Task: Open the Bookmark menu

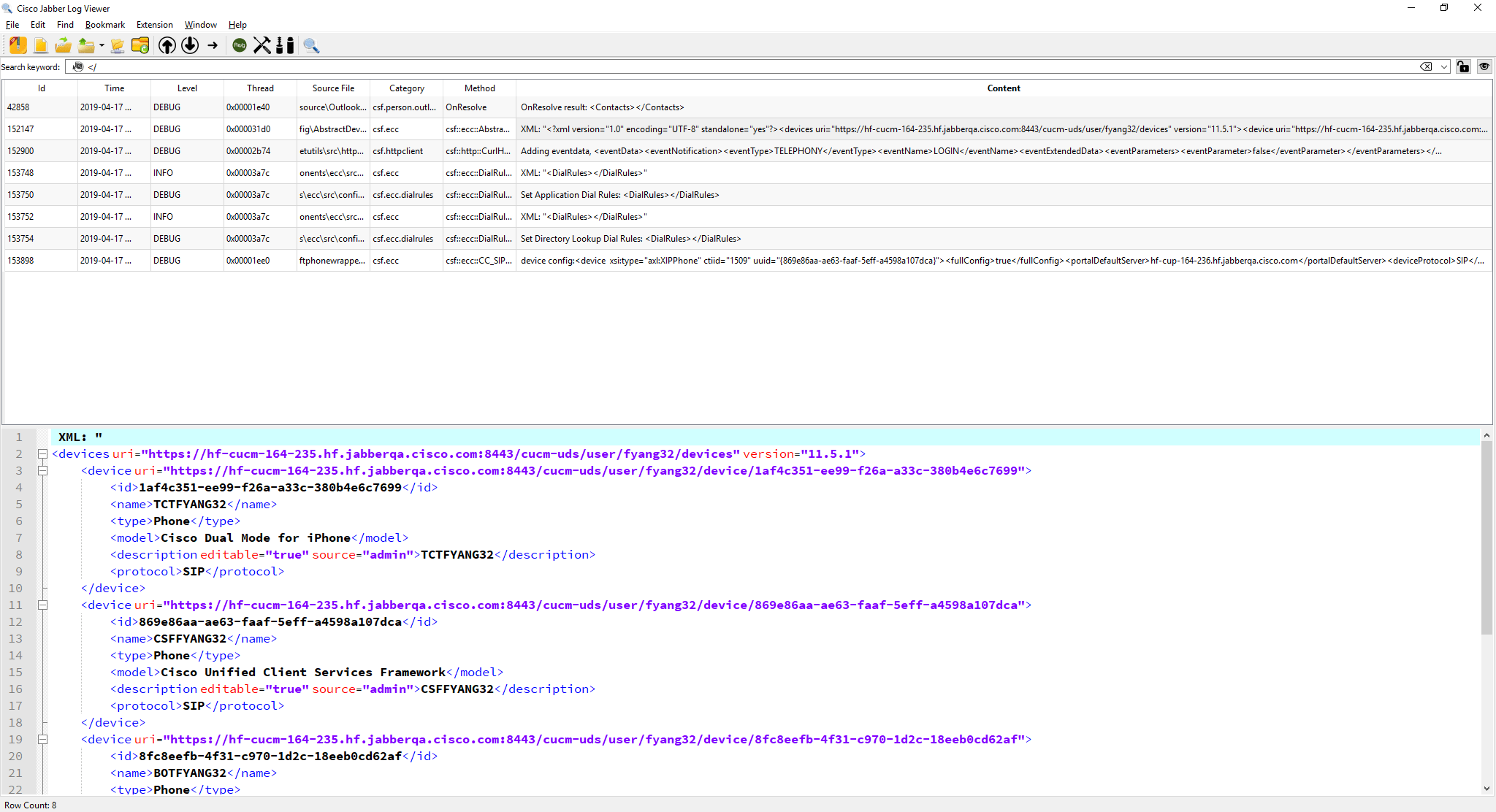Action: [x=105, y=25]
